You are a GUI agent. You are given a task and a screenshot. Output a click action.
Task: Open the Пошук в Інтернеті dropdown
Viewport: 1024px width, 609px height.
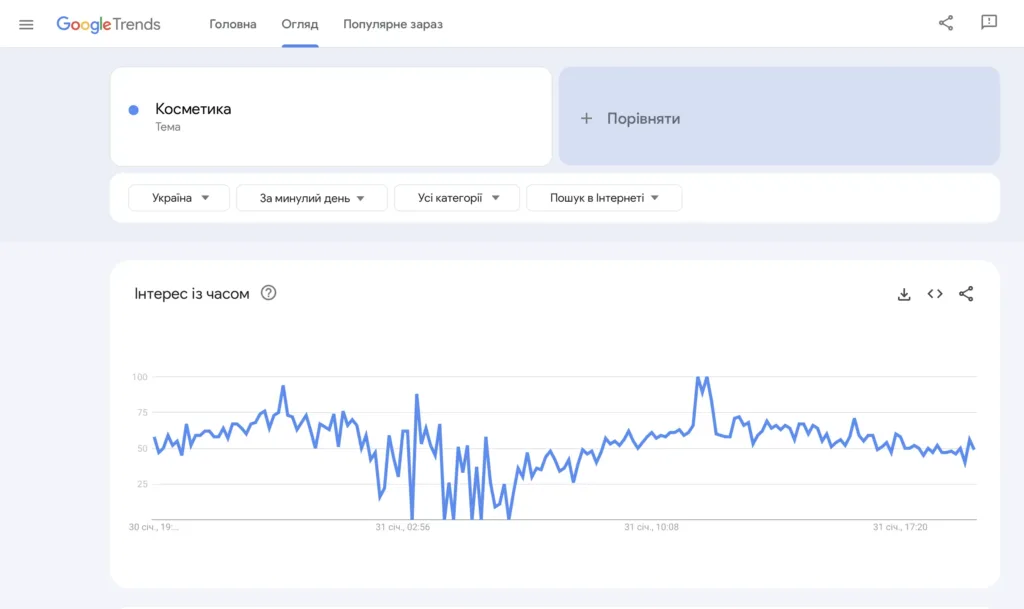(604, 197)
